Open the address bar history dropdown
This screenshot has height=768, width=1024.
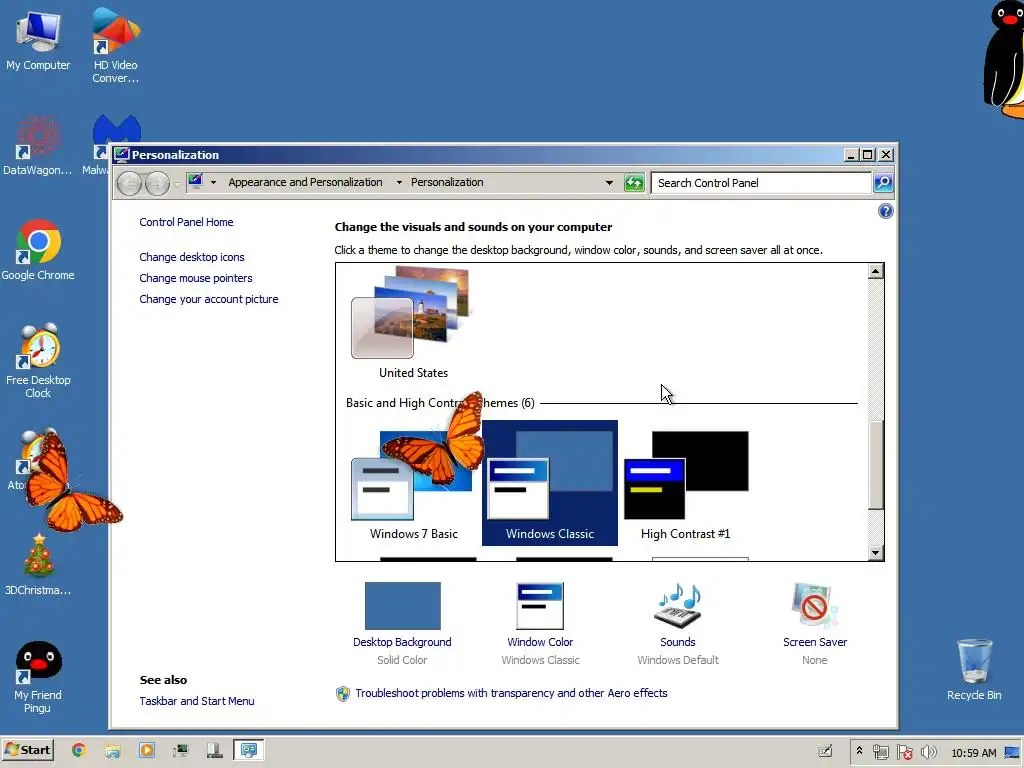click(609, 183)
